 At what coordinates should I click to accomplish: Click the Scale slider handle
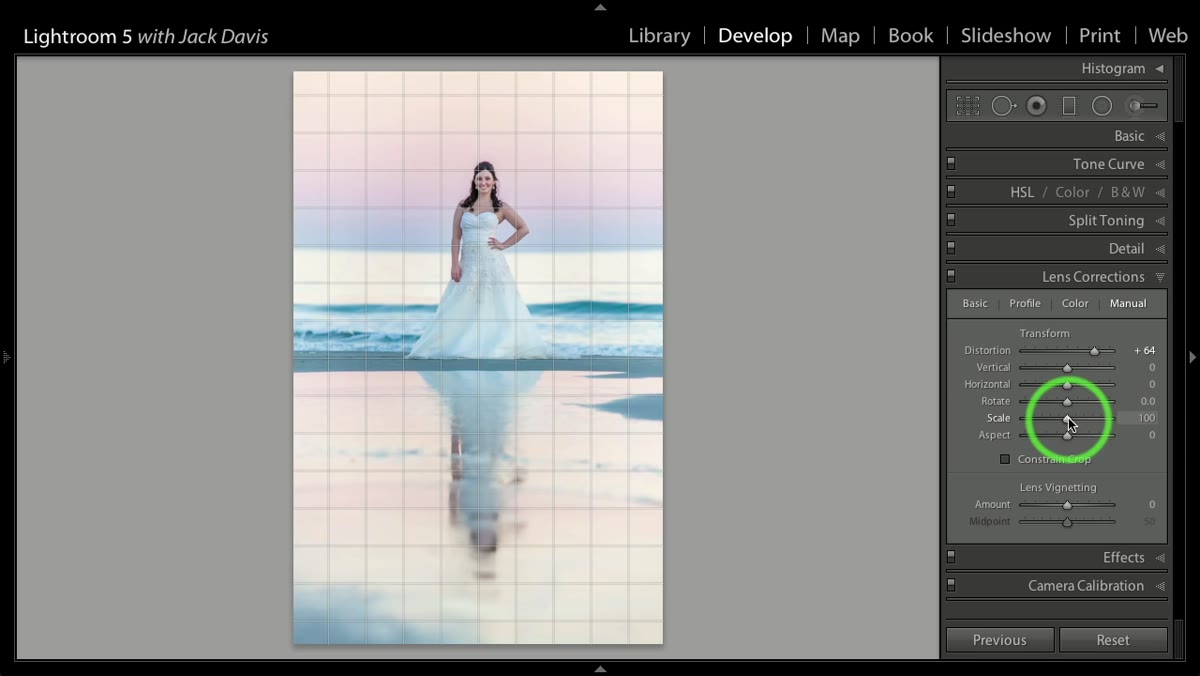coord(1067,419)
